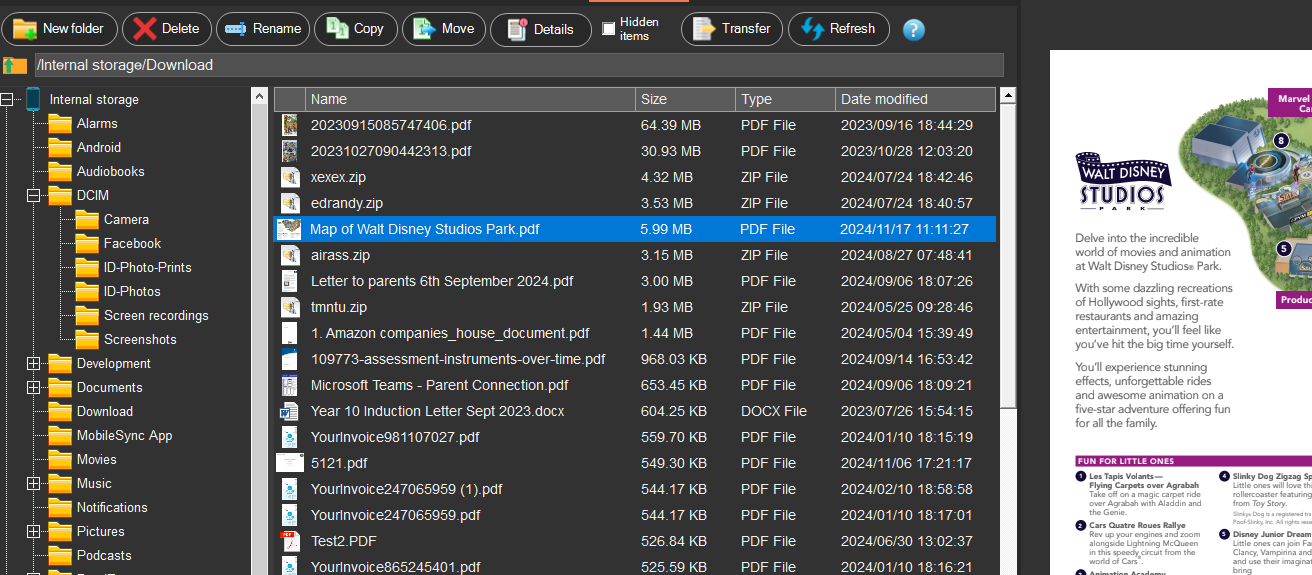Select the Podcasts folder in tree
This screenshot has height=575, width=1312.
(104, 555)
